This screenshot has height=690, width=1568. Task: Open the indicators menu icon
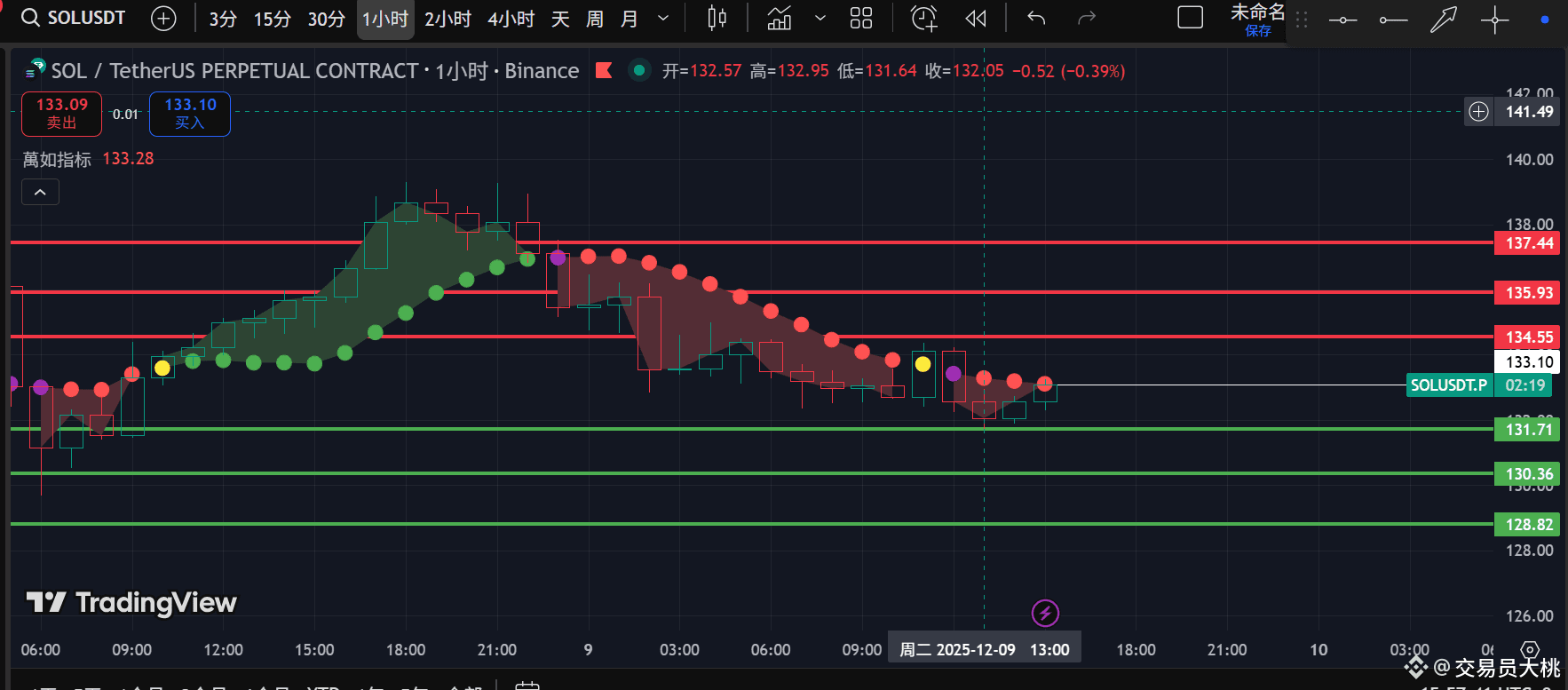point(779,18)
